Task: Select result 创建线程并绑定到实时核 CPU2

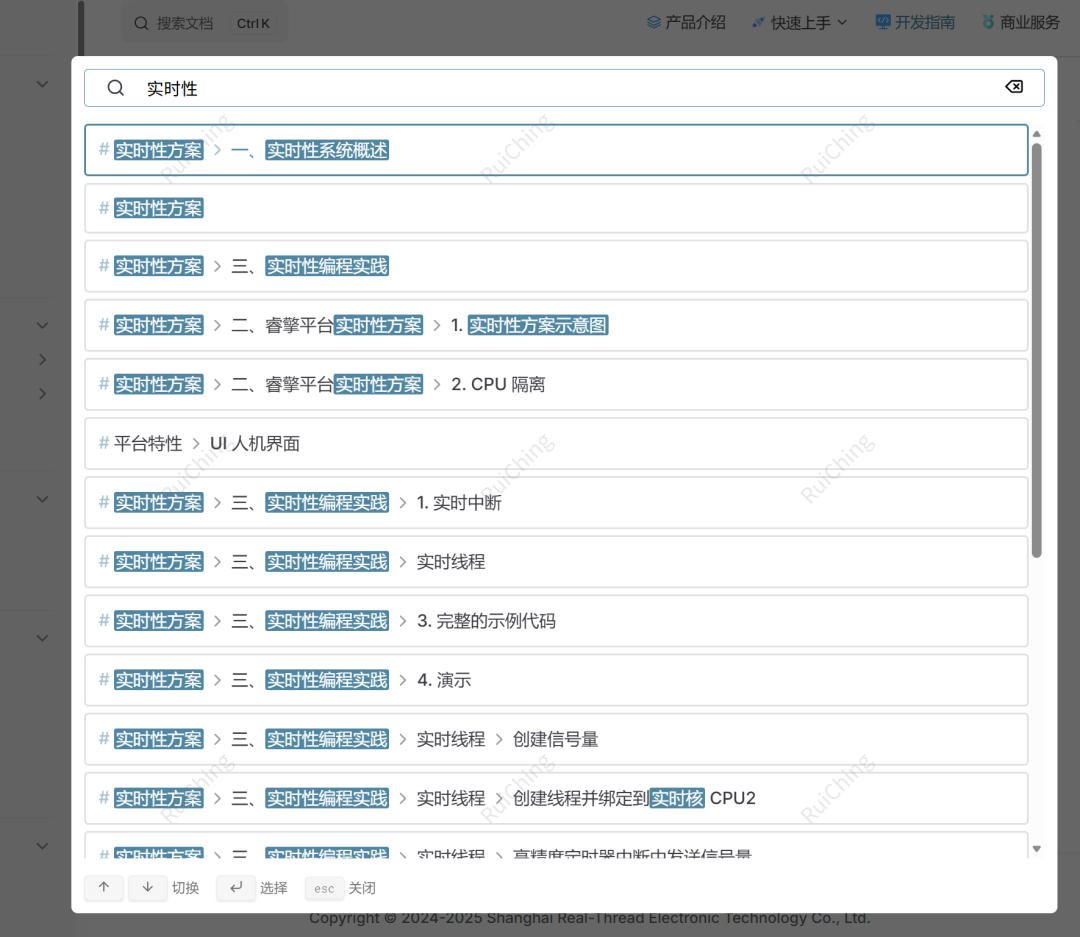Action: pos(556,799)
